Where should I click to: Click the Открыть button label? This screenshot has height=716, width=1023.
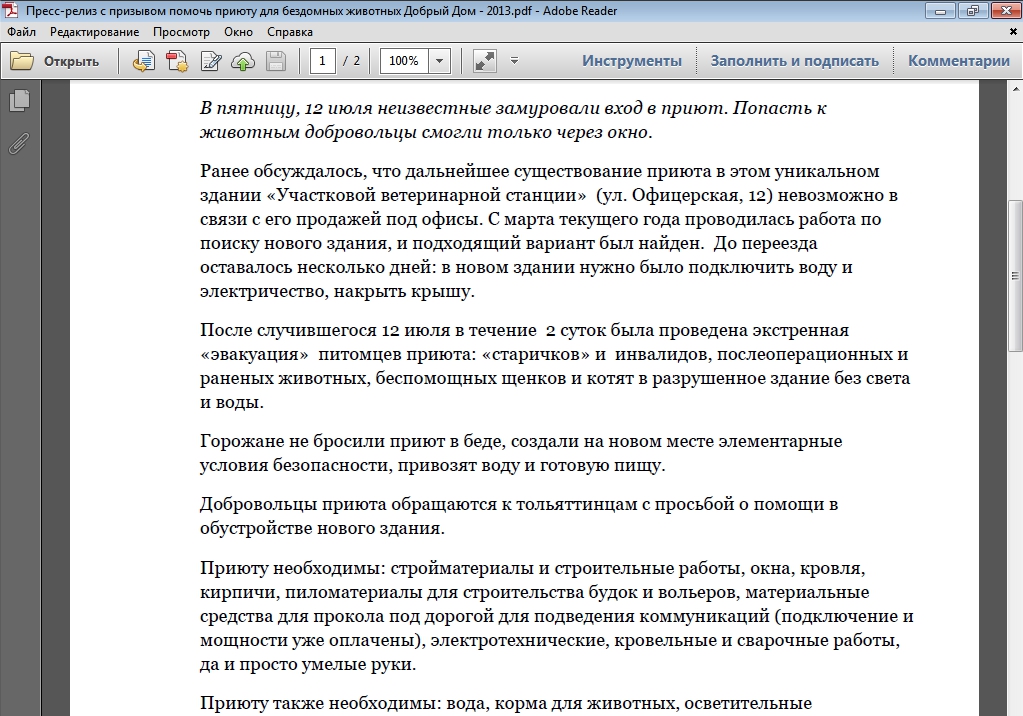pos(71,61)
